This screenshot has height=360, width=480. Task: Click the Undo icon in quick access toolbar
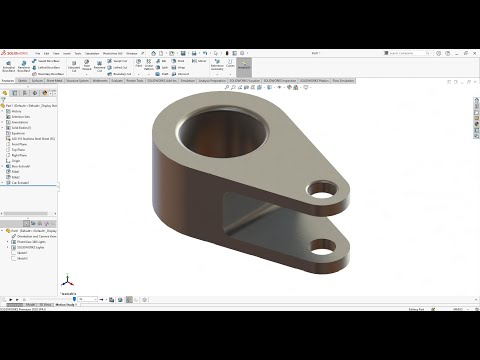coord(205,53)
